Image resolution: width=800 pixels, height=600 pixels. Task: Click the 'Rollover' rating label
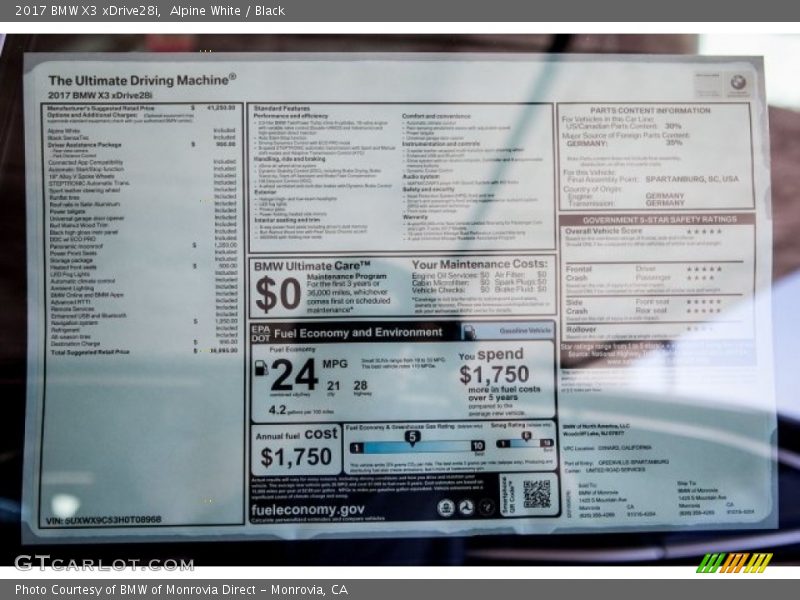(x=581, y=330)
